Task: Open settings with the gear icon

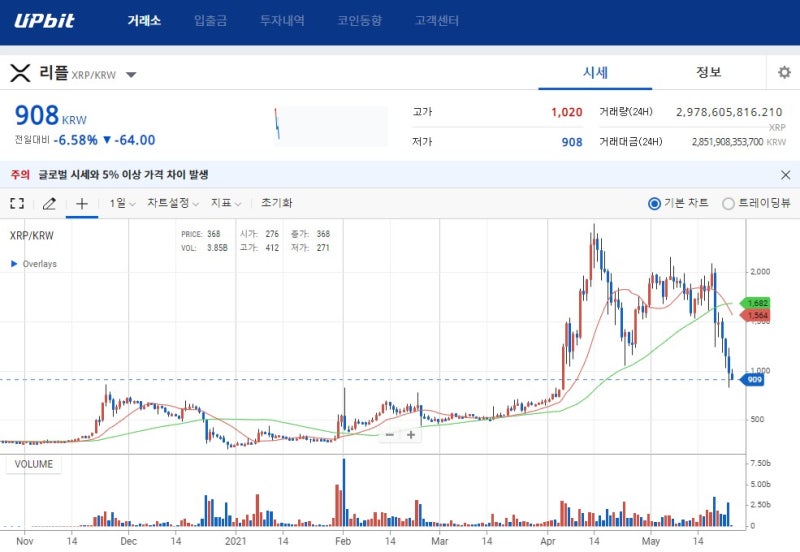Action: (x=784, y=72)
